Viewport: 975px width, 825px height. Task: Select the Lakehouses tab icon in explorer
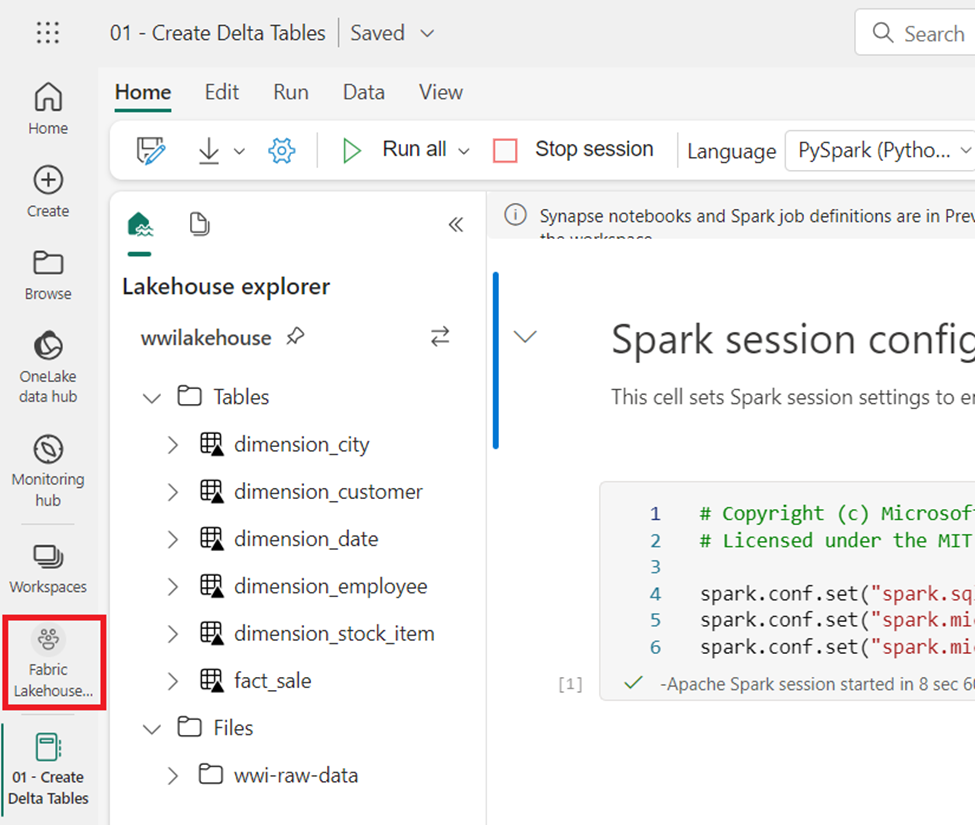[140, 224]
